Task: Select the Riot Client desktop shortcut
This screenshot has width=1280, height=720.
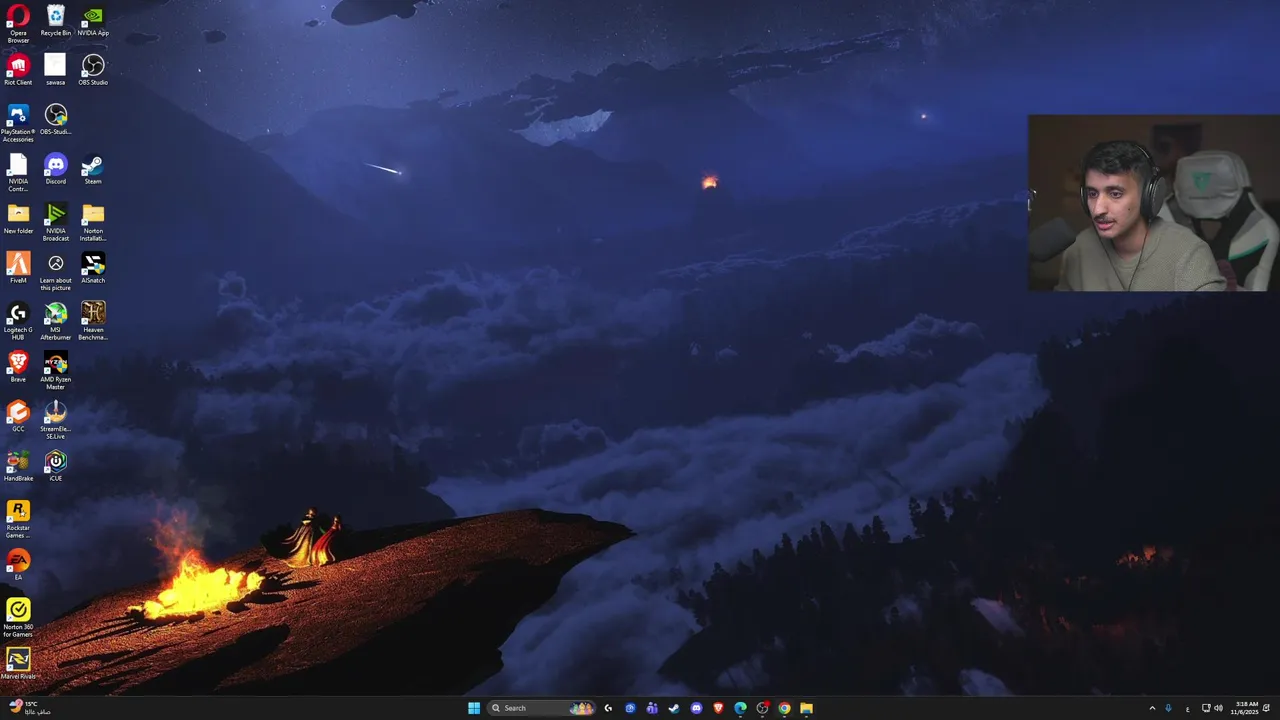Action: (18, 70)
